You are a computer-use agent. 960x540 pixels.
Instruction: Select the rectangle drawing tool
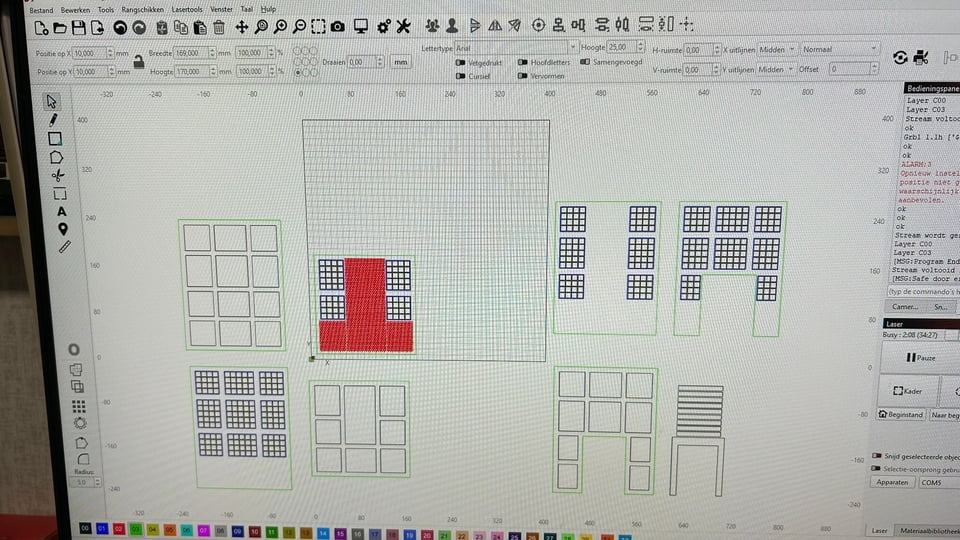click(x=55, y=139)
